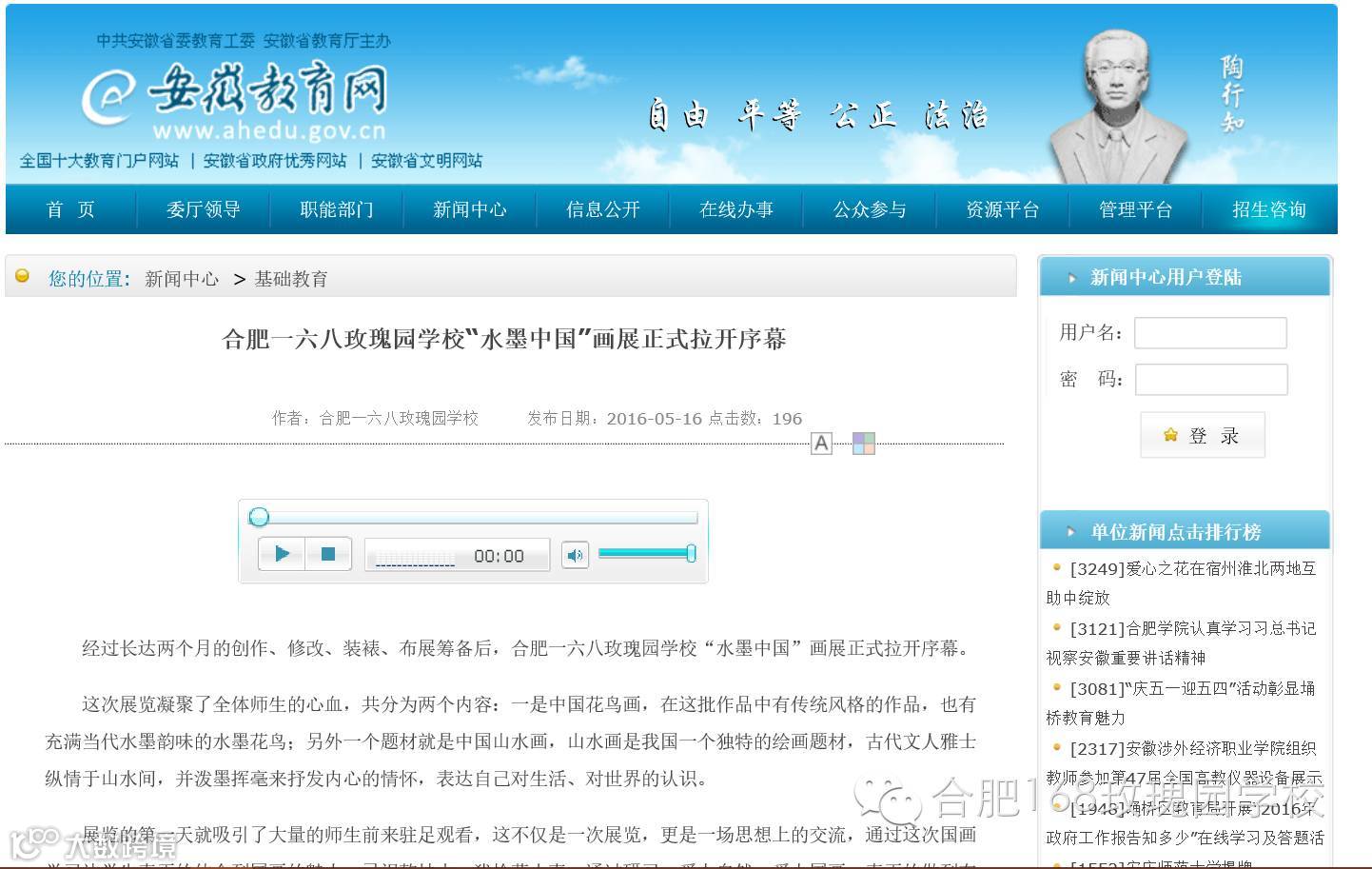Click the article title 水墨中国 画展正式拉开序幕
1372x869 pixels.
click(x=504, y=339)
